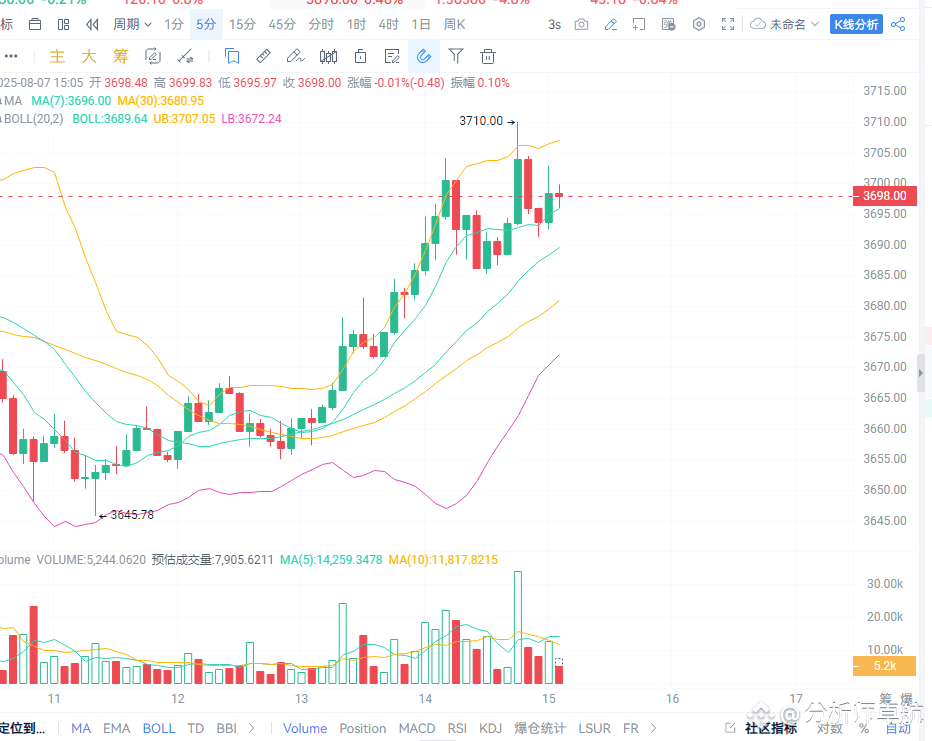The height and width of the screenshot is (741, 932).
Task: Select the MACD sub-indicator
Action: coord(417,728)
